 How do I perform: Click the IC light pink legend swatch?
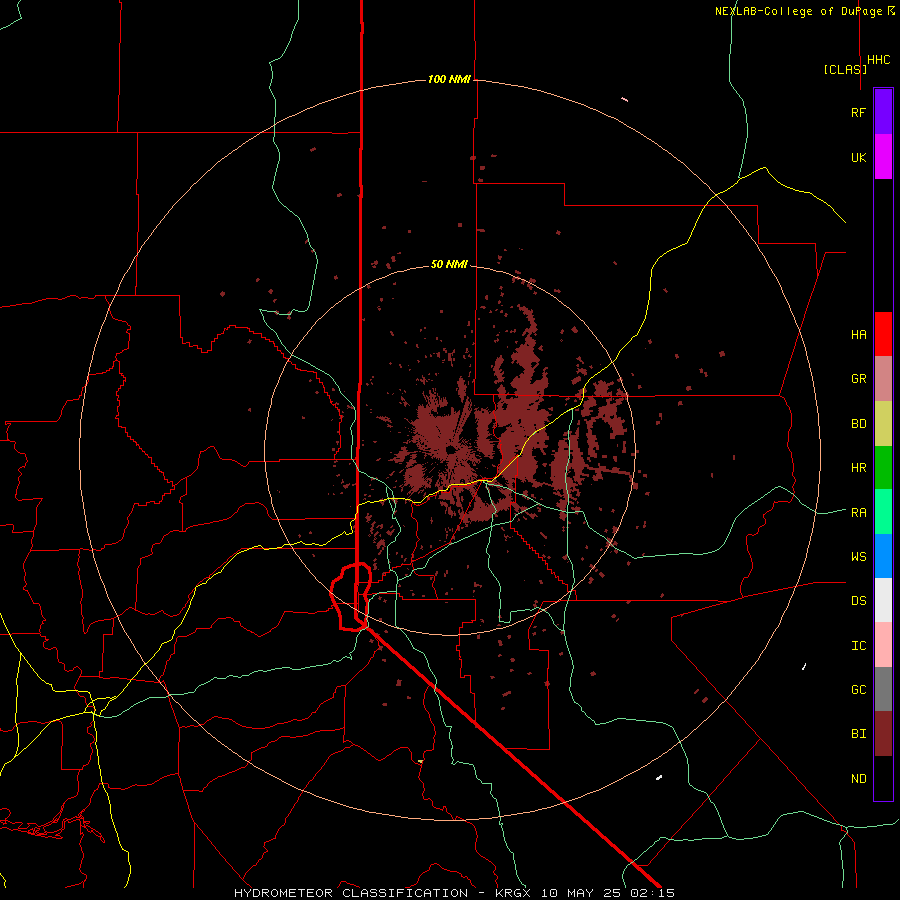(x=883, y=645)
